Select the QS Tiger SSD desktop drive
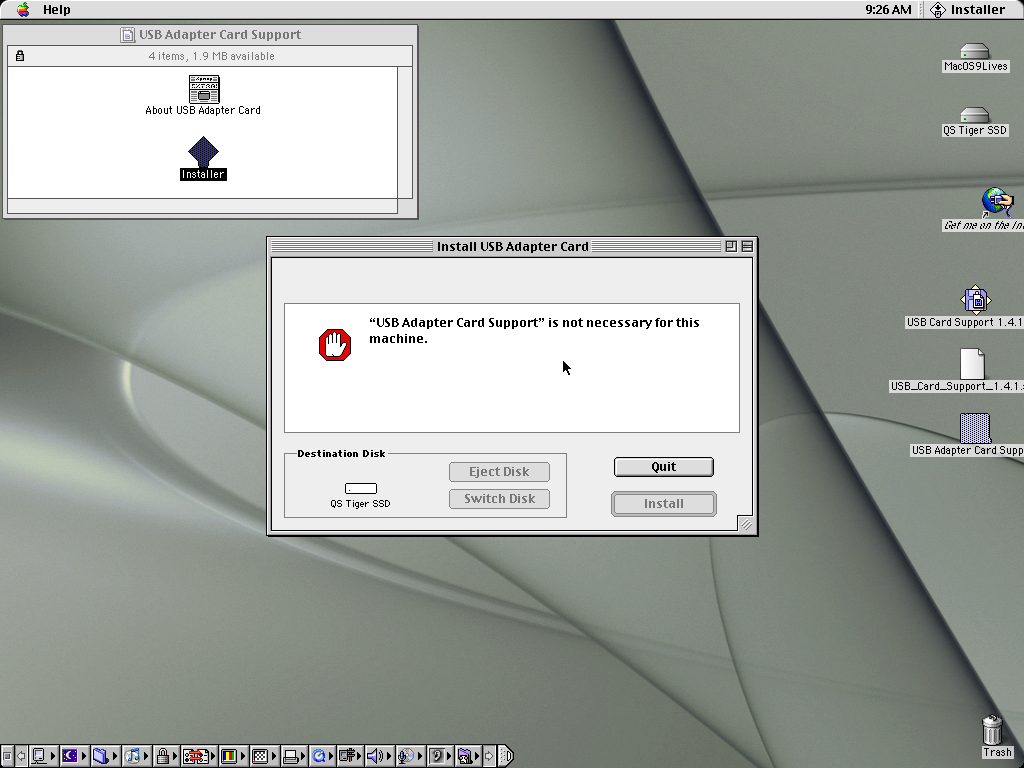 click(975, 121)
